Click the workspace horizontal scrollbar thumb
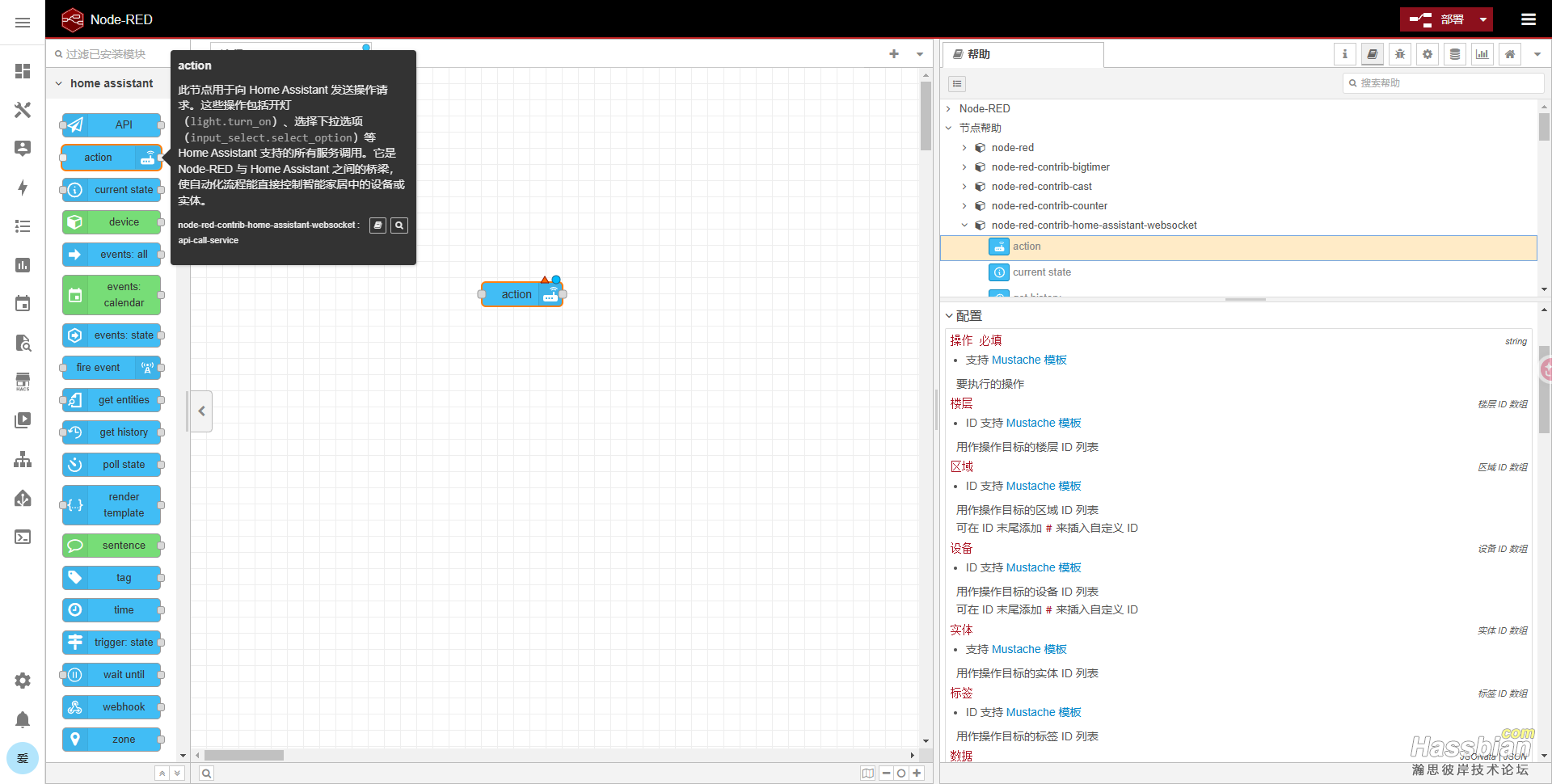 pos(243,755)
